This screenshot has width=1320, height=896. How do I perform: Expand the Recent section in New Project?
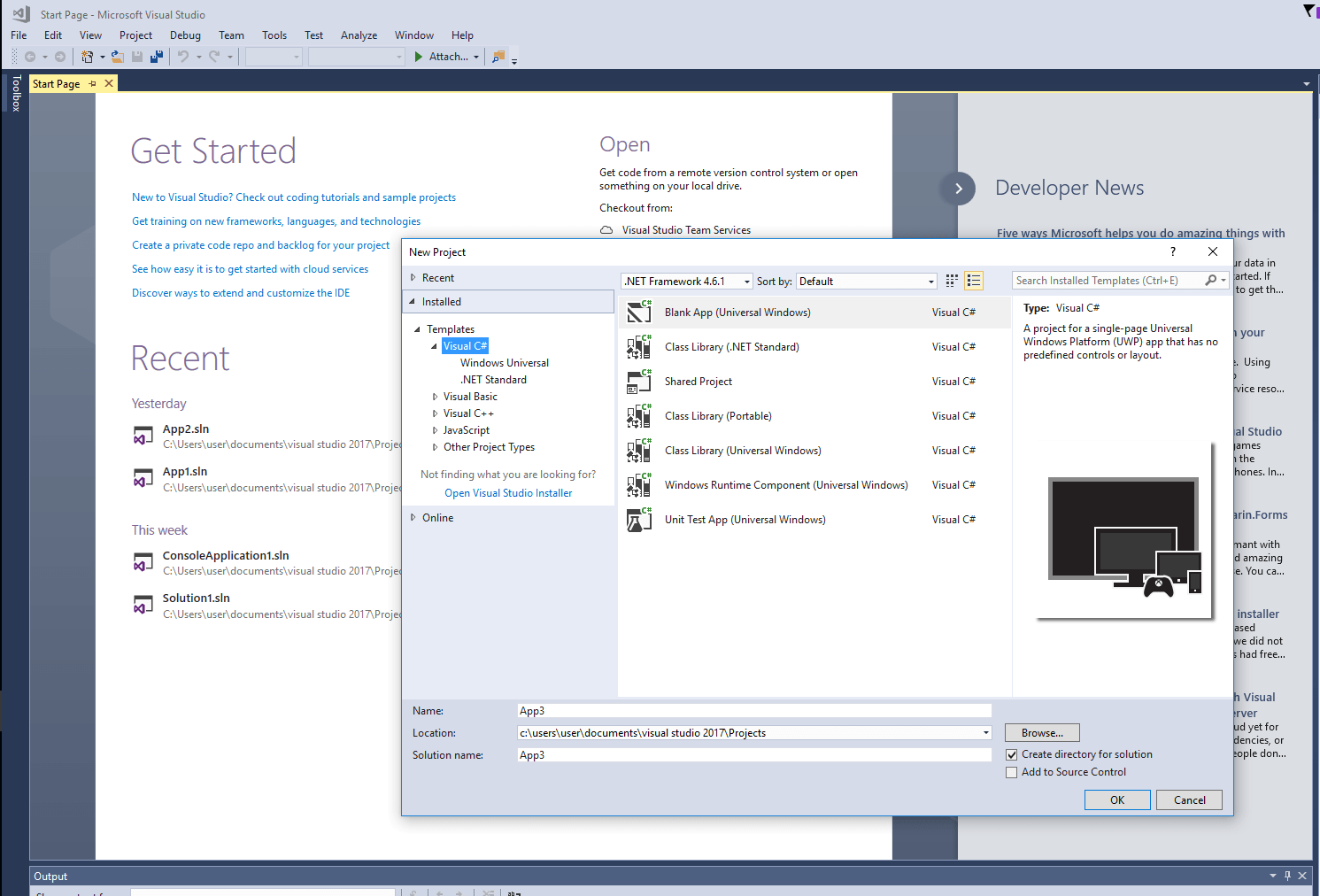(x=413, y=278)
